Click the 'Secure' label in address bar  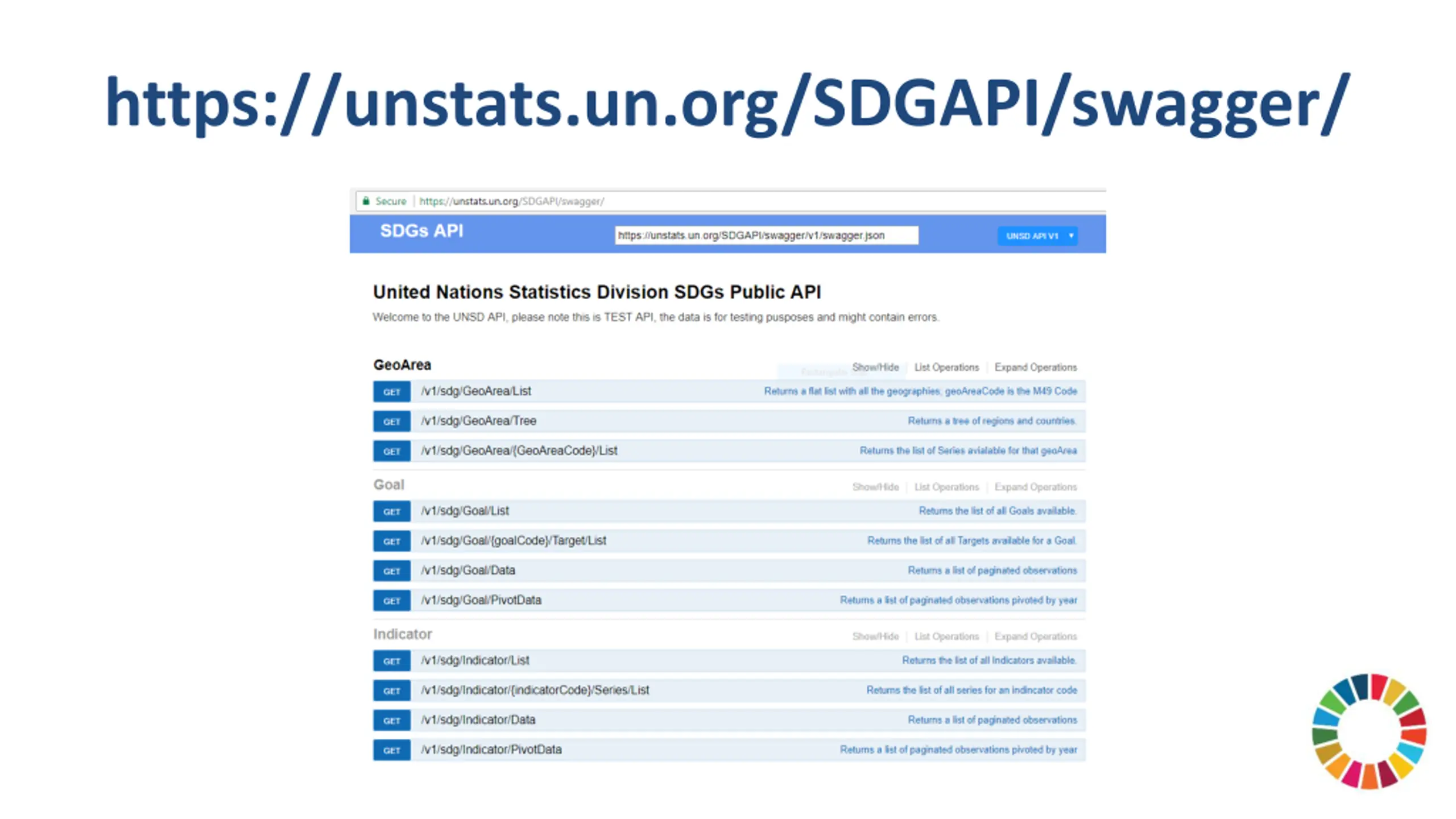(391, 201)
